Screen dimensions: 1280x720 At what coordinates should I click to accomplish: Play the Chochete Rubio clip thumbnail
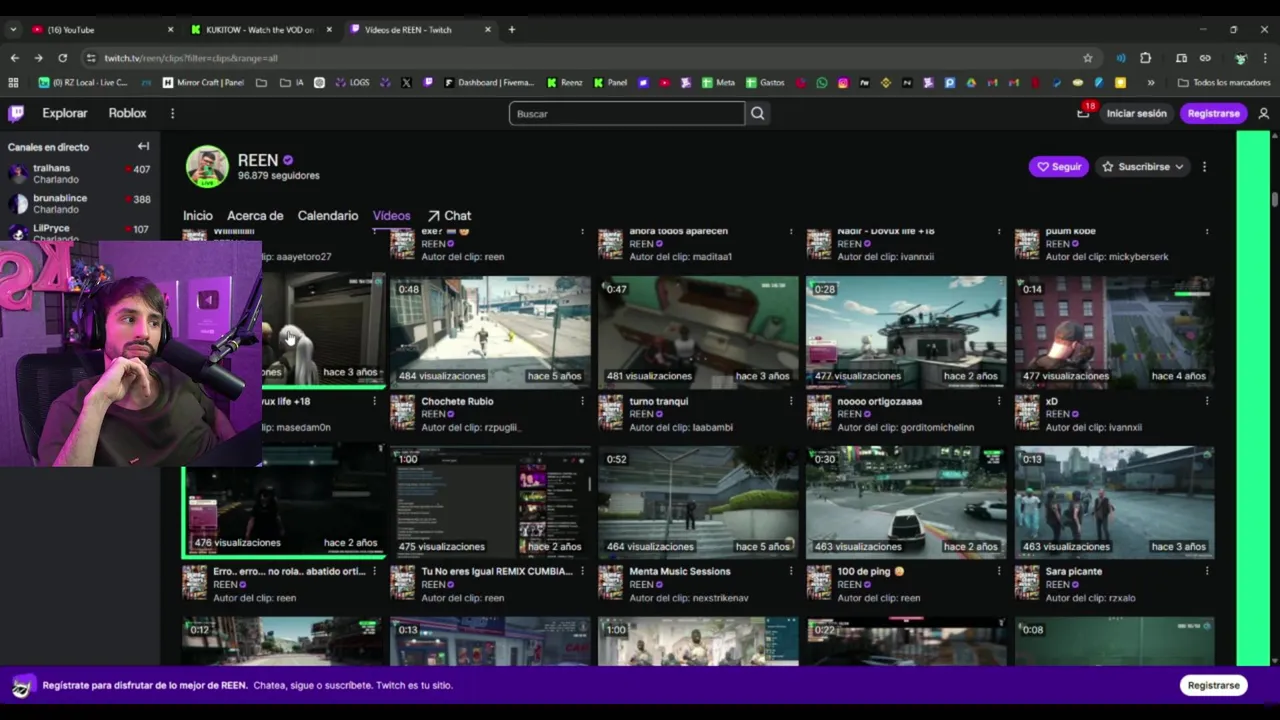click(490, 332)
